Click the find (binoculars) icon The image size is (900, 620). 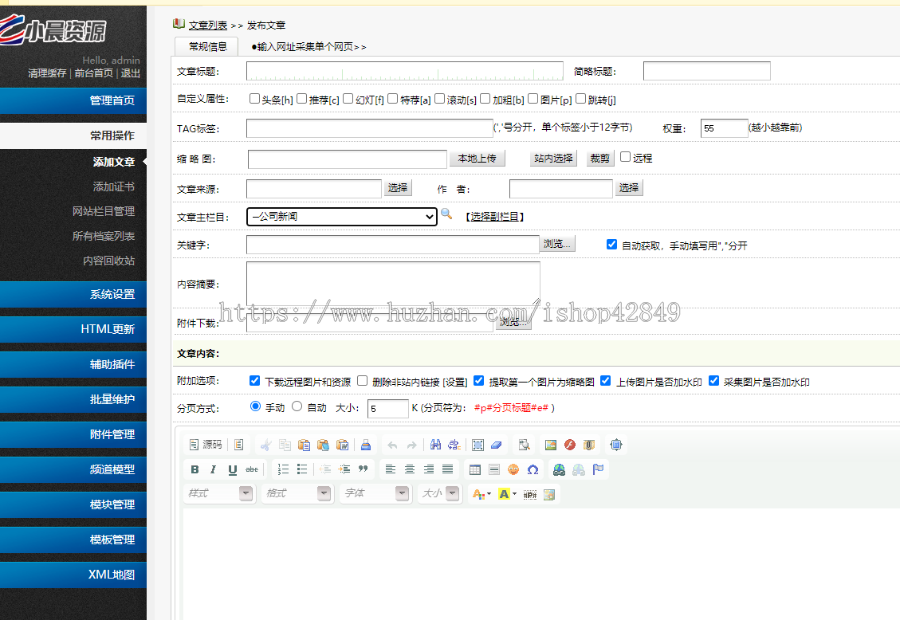click(436, 445)
